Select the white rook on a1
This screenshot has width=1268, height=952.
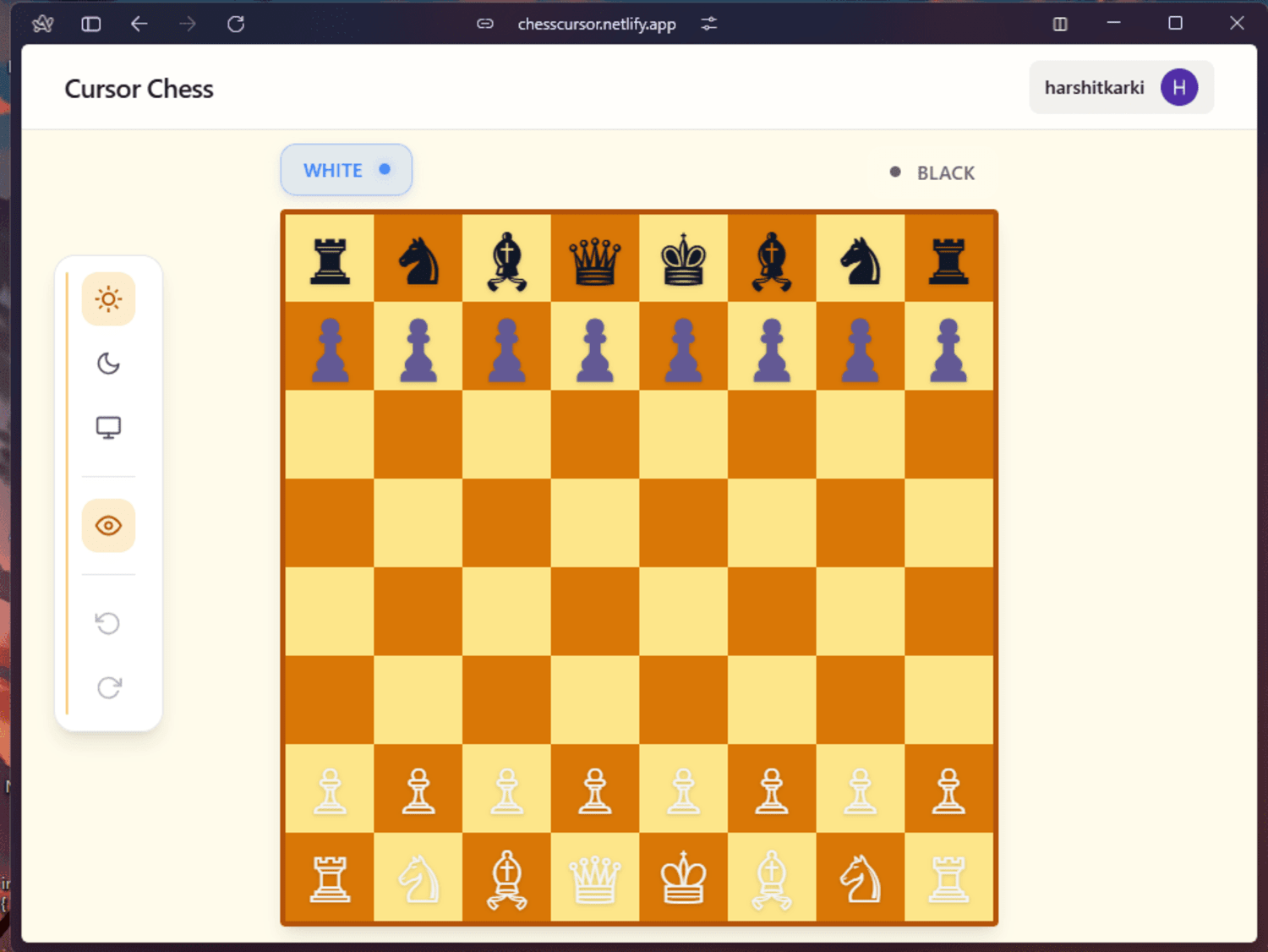point(330,878)
